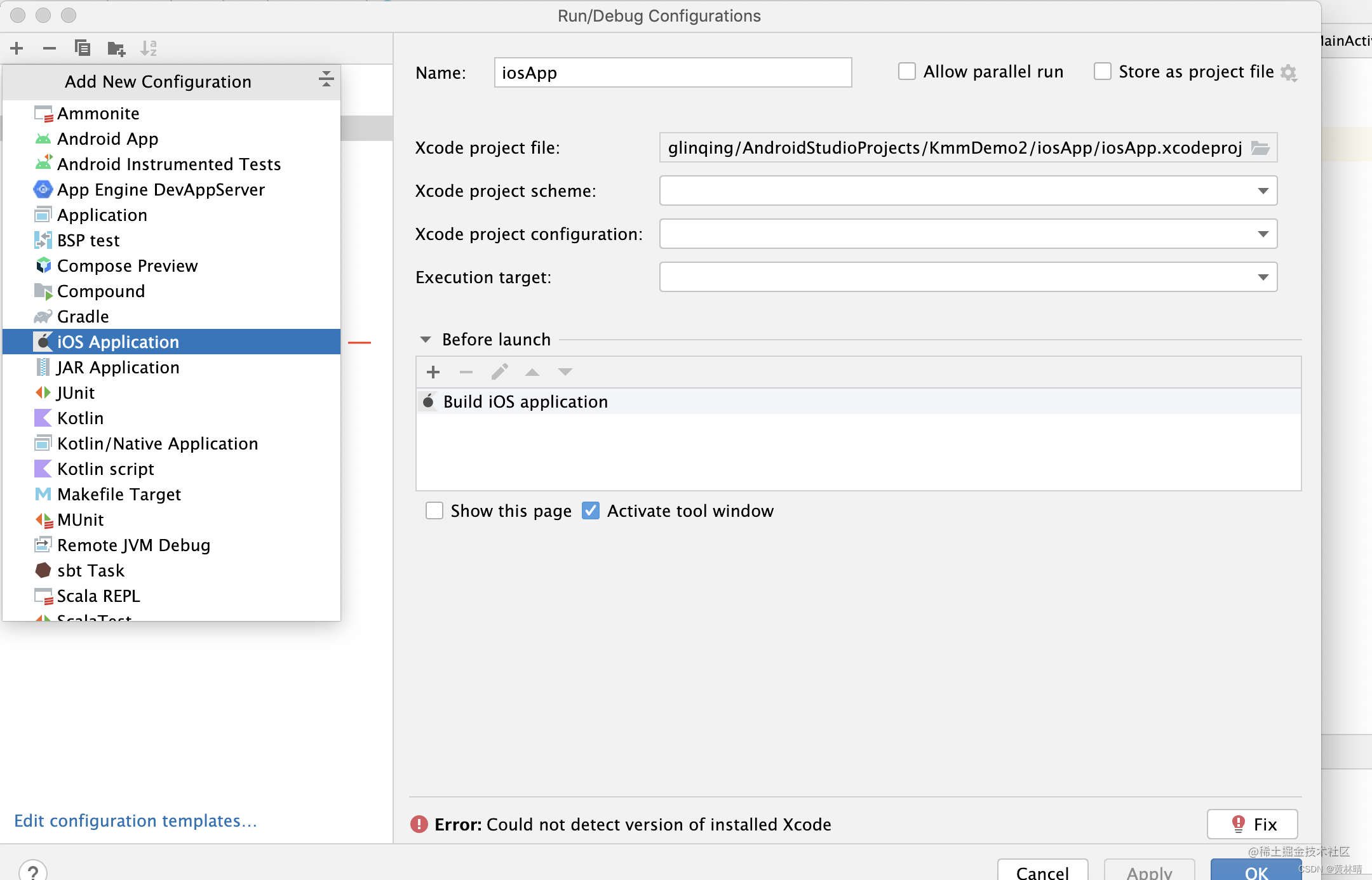Viewport: 1372px width, 880px height.
Task: Click the Create New Folder icon
Action: click(x=116, y=48)
